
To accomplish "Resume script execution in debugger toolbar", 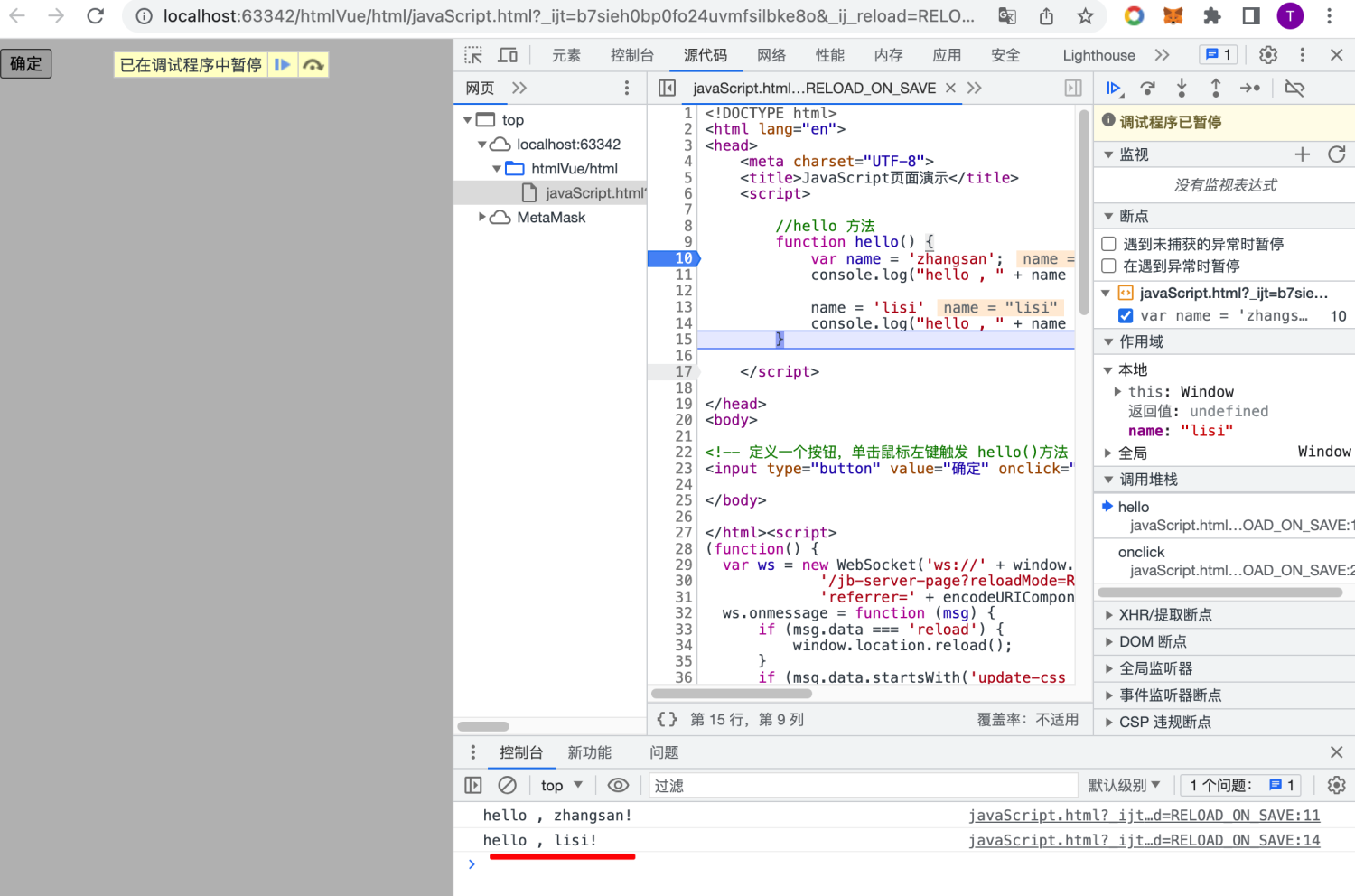I will pos(1114,88).
